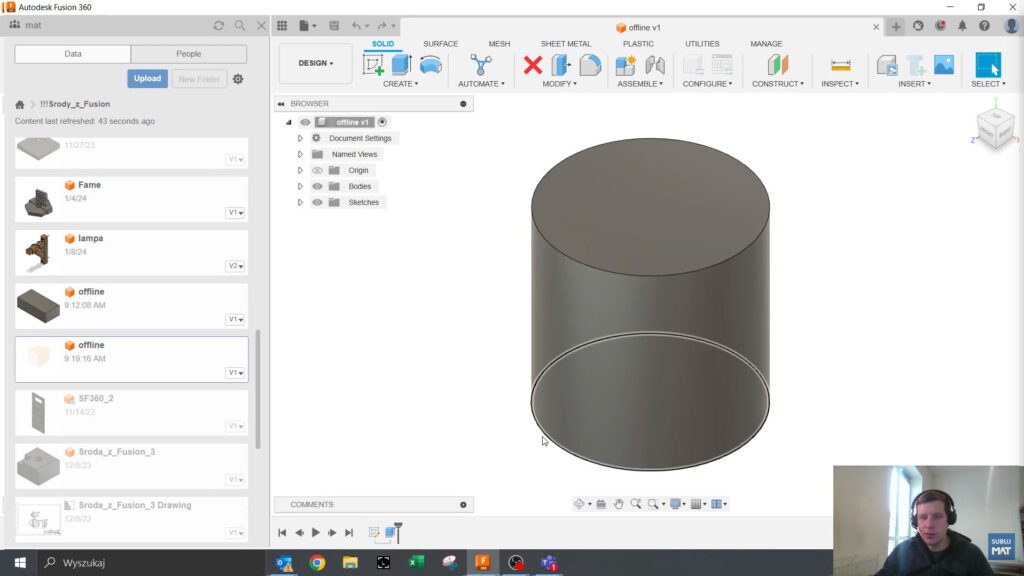Show the Origin in the browser
Screen dimensions: 1024x576
pyautogui.click(x=317, y=169)
